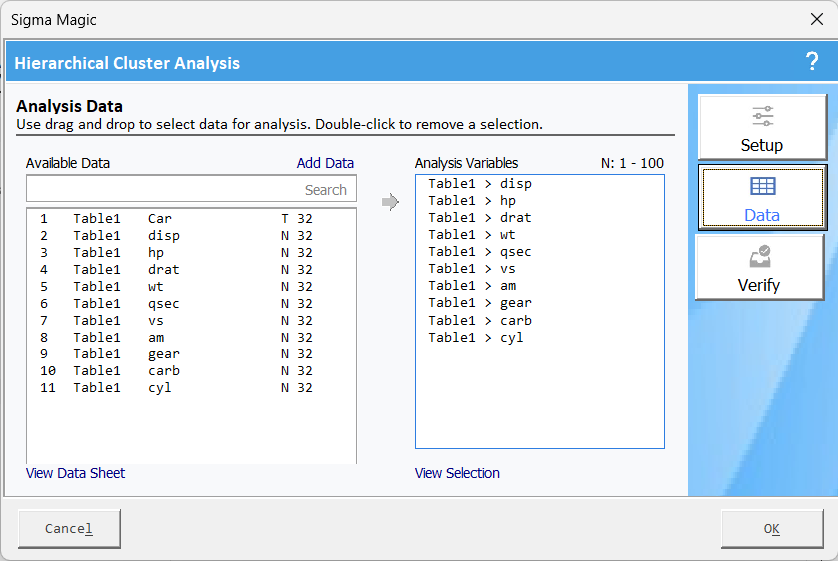Click the help question mark icon
This screenshot has width=838, height=561.
[x=811, y=62]
